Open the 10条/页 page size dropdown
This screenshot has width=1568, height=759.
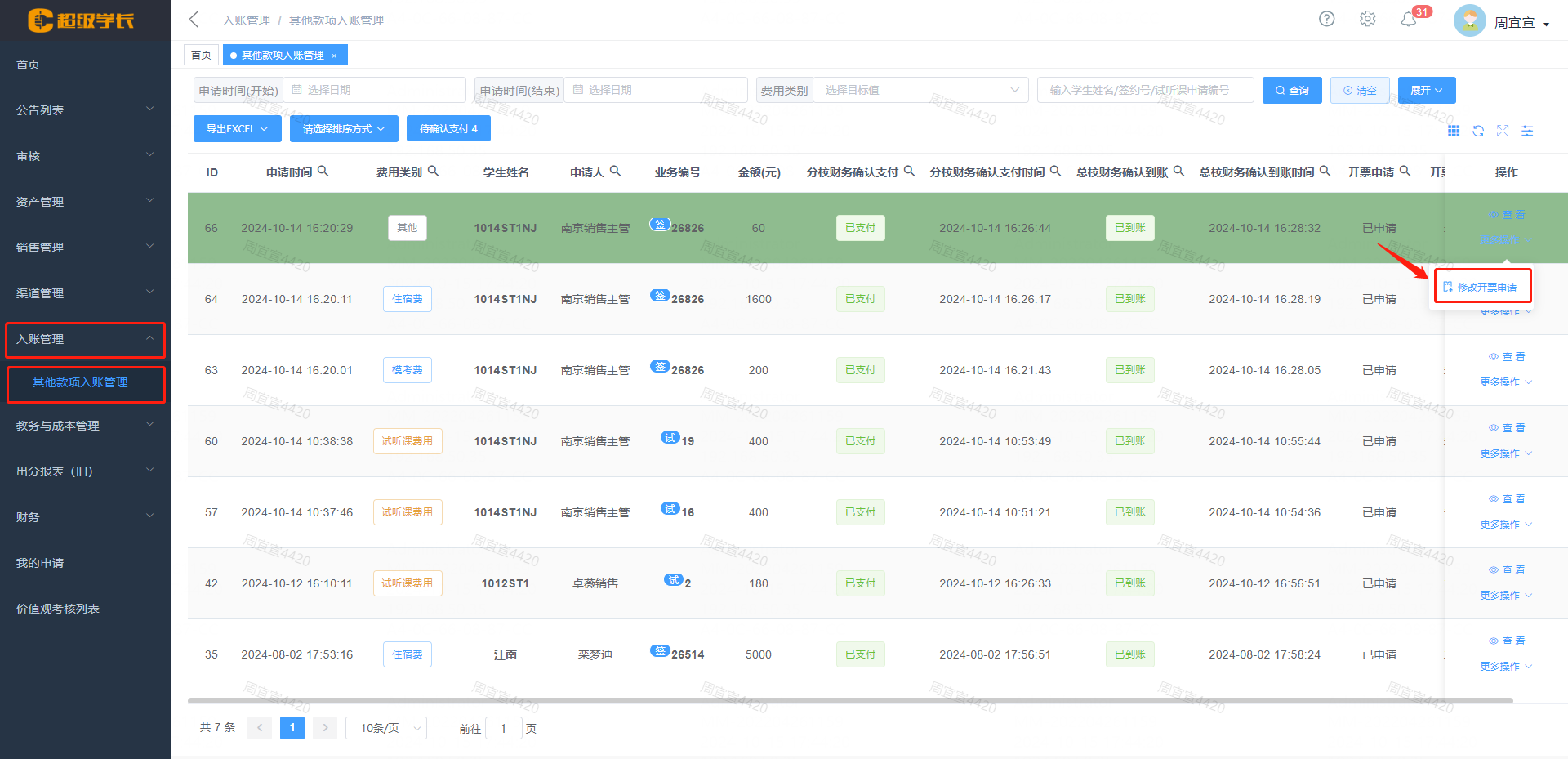click(x=385, y=728)
